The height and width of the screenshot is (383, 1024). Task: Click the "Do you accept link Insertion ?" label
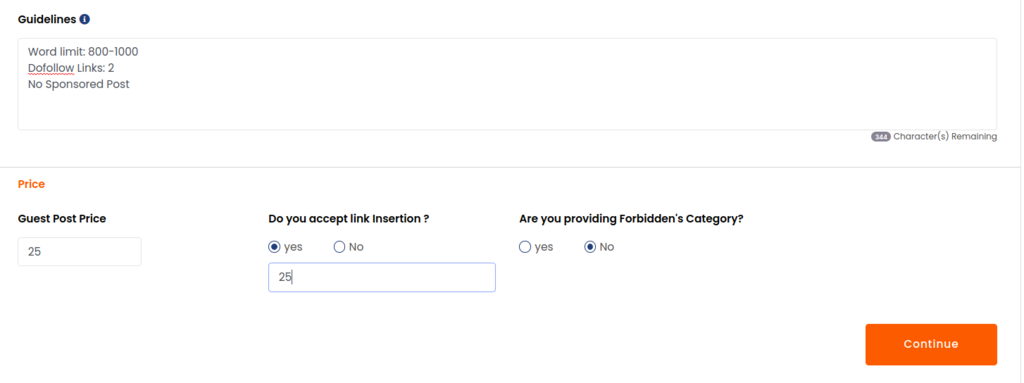[349, 219]
